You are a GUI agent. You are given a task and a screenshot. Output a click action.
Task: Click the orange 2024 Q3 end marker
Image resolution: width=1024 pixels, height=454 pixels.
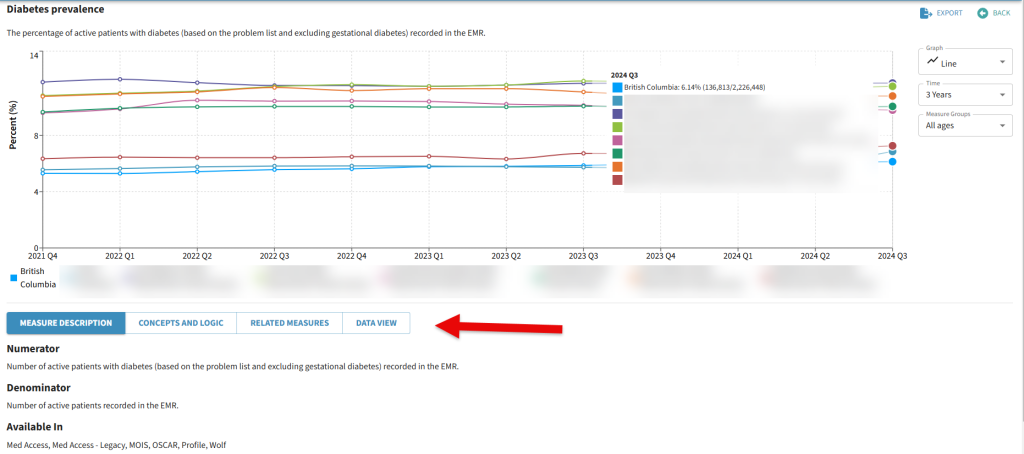tap(892, 95)
